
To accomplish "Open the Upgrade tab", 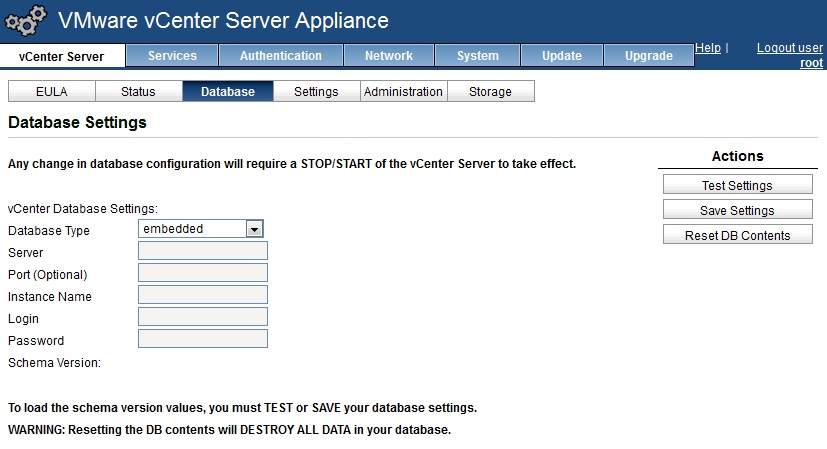I will tap(649, 55).
